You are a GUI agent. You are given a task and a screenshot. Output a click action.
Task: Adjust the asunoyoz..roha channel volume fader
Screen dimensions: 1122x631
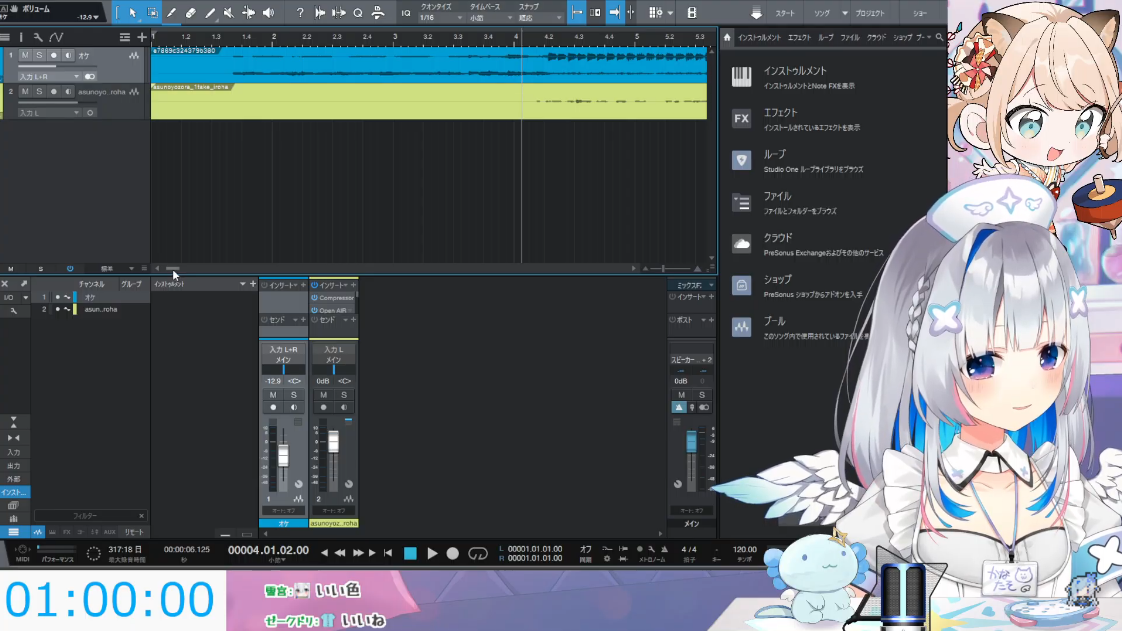coord(333,441)
